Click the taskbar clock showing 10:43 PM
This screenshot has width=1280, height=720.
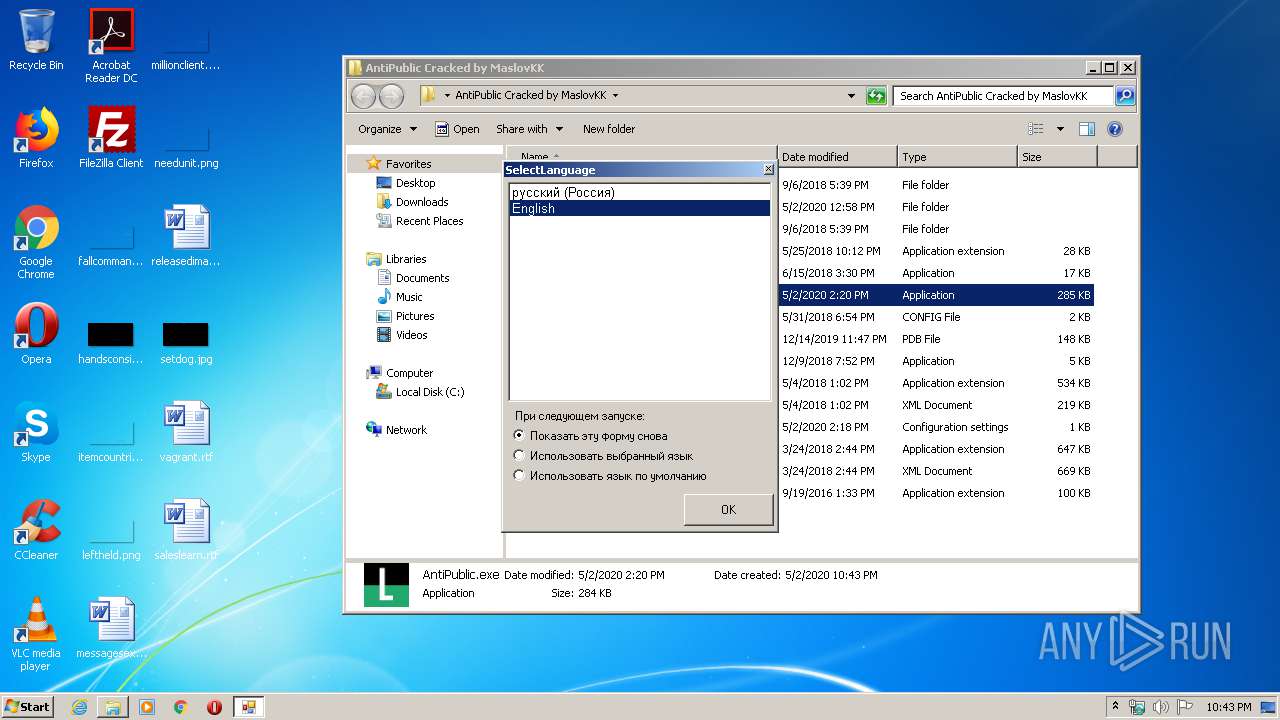pos(1228,707)
